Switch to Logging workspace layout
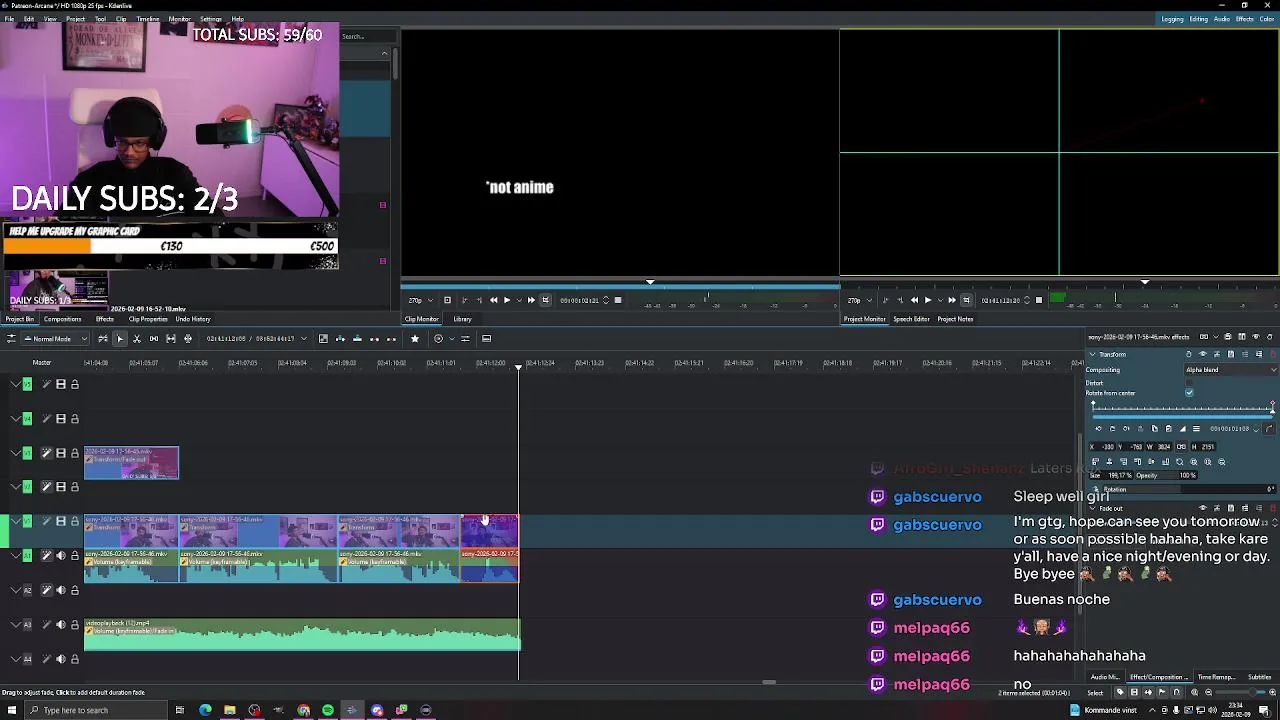This screenshot has width=1280, height=720. click(x=1172, y=19)
